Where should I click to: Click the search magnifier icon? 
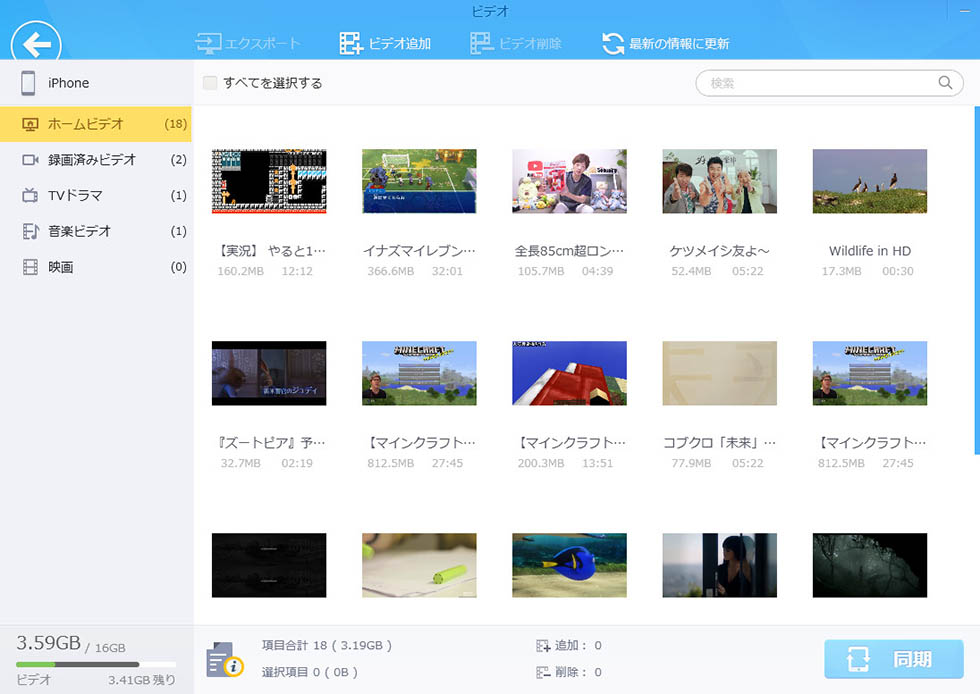(x=945, y=83)
